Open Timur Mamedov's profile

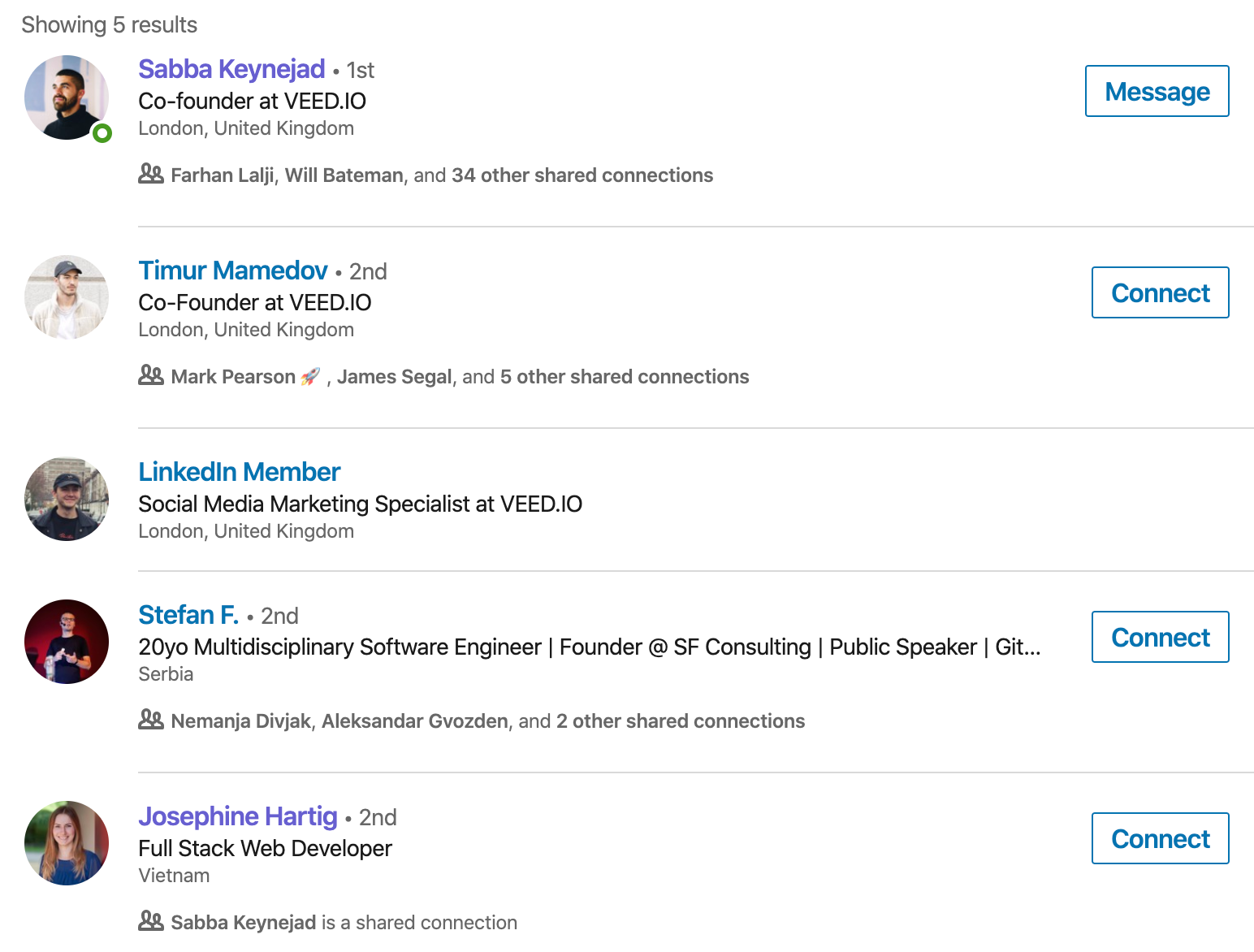point(235,270)
